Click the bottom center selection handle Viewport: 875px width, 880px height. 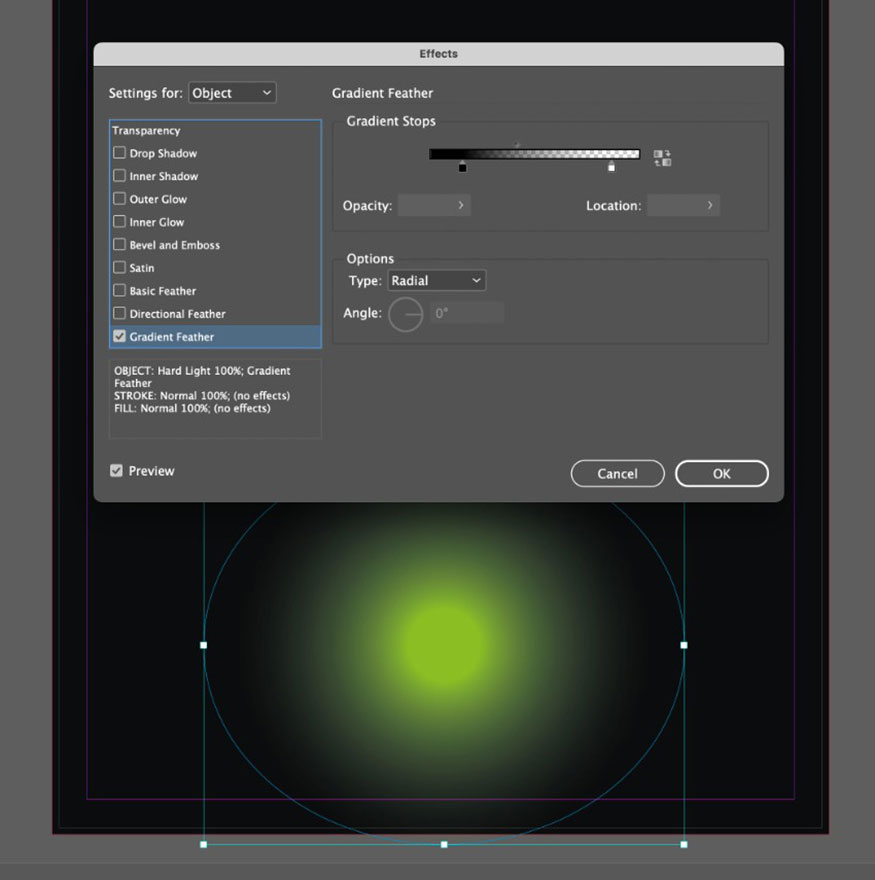pyautogui.click(x=444, y=844)
